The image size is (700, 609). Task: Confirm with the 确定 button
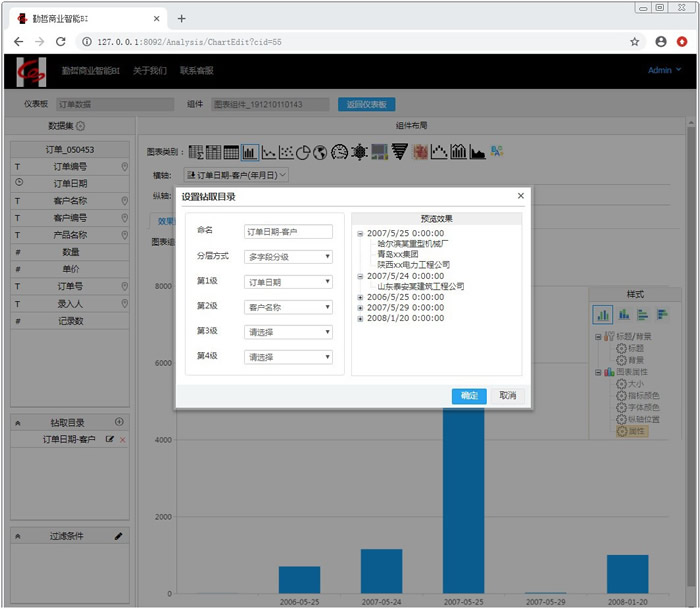tap(468, 396)
